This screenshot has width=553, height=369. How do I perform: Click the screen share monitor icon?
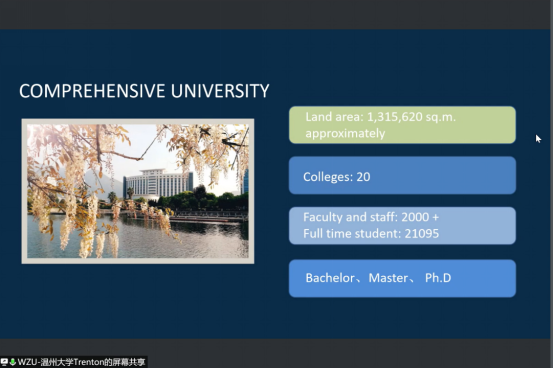click(x=4, y=362)
